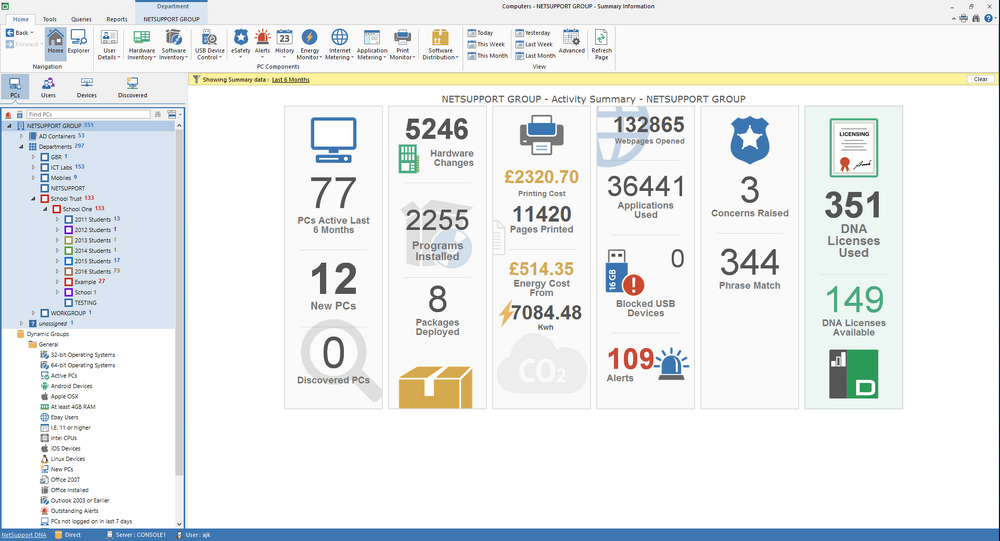Viewport: 1000px width, 541px height.
Task: Show data for This Week
Action: coord(486,44)
